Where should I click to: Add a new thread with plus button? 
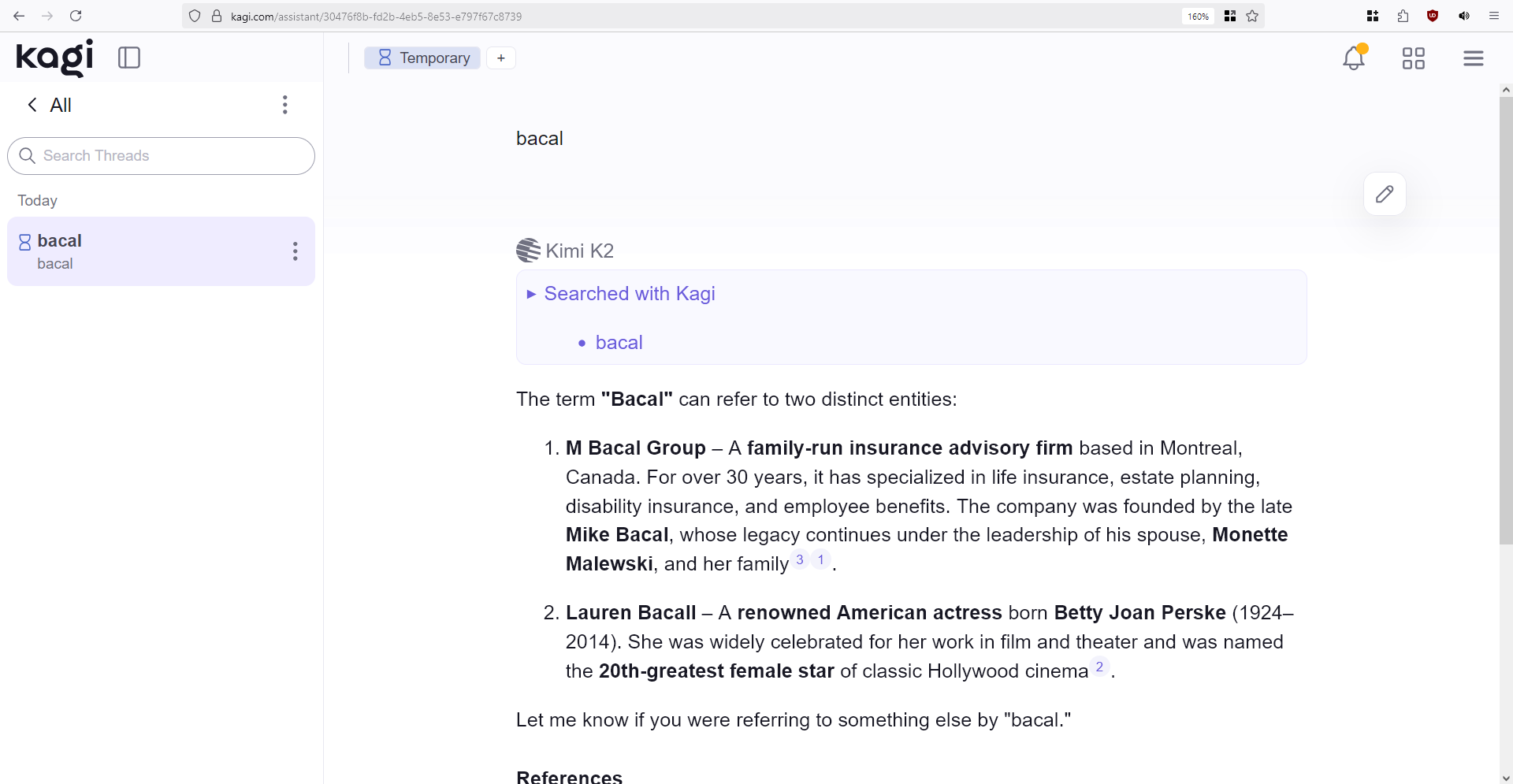click(501, 58)
